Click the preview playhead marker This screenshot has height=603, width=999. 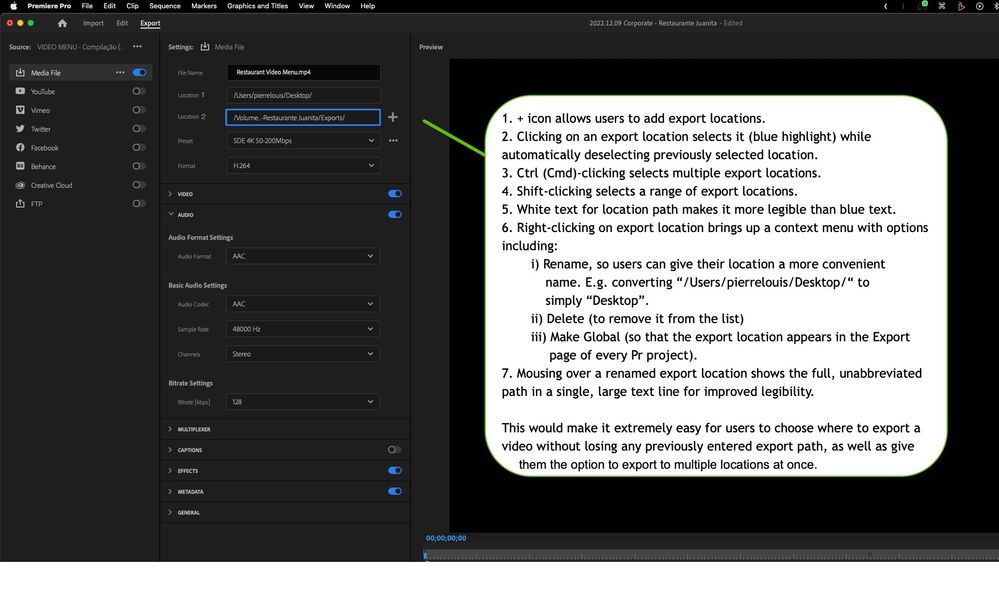pyautogui.click(x=425, y=555)
